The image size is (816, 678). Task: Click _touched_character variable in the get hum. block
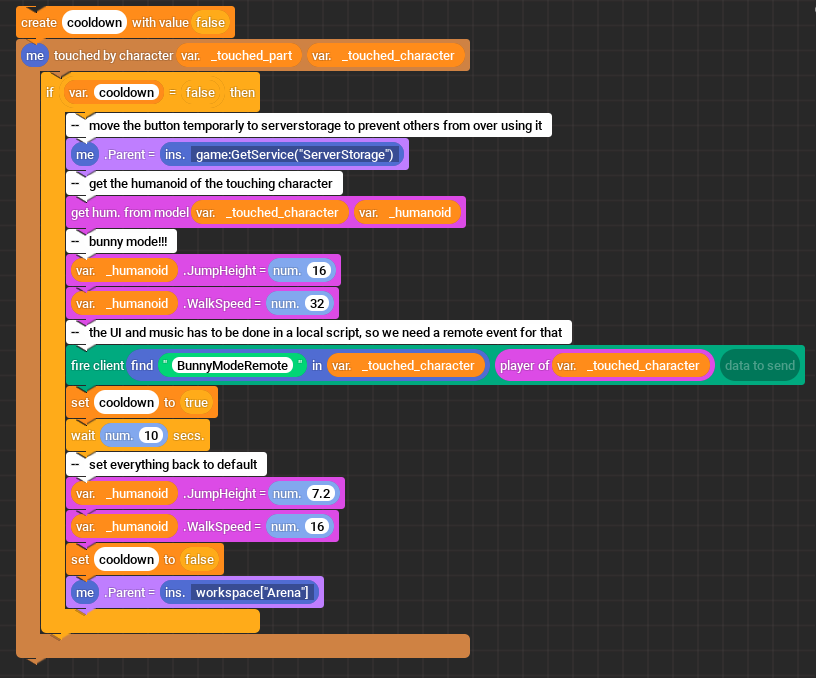[x=270, y=212]
